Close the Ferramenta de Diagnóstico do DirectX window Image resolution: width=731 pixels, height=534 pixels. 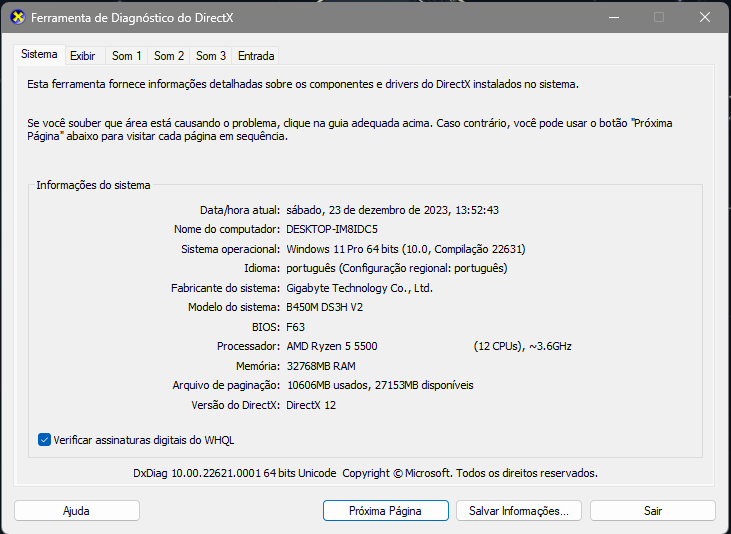(704, 18)
